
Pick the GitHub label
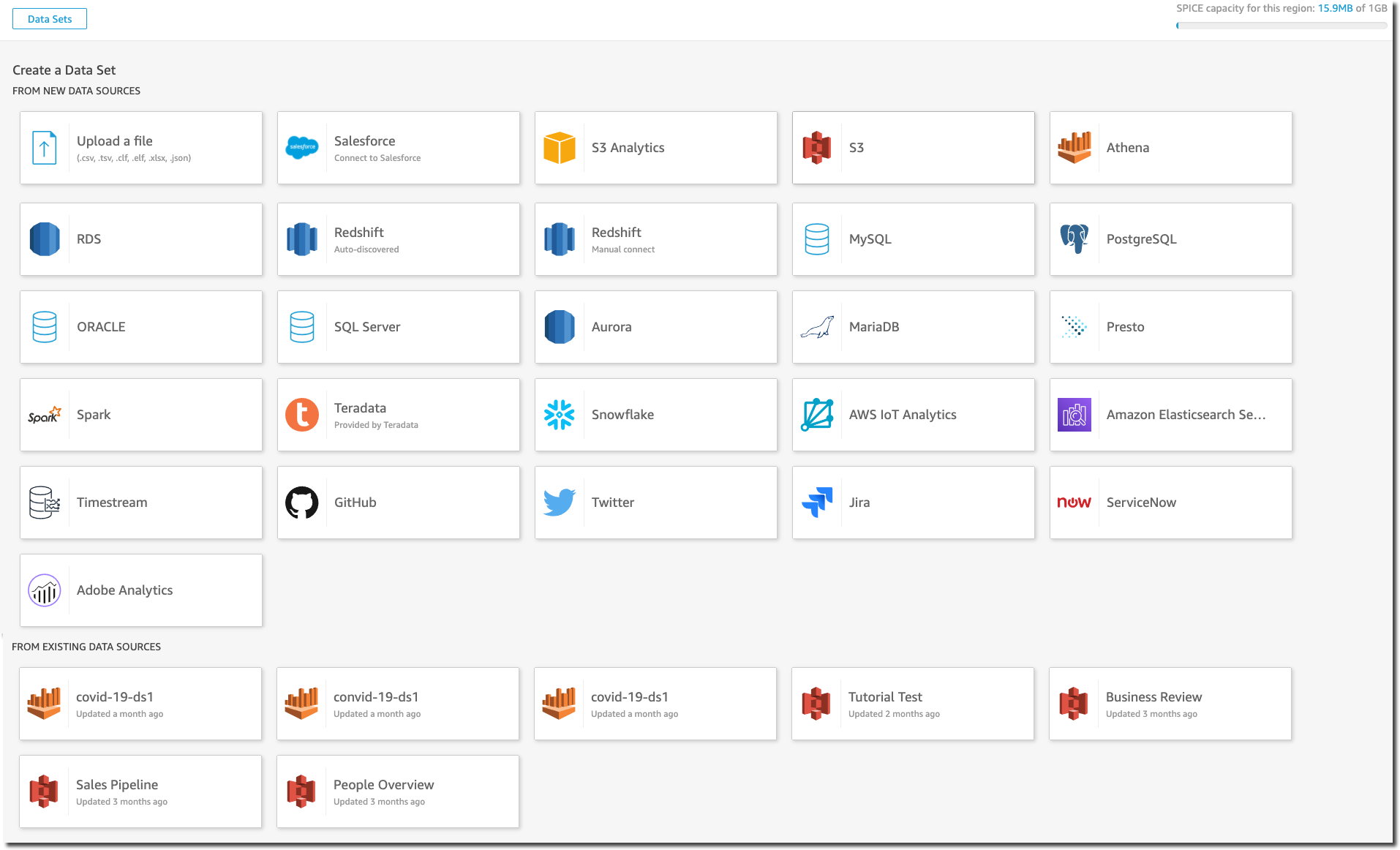(355, 503)
